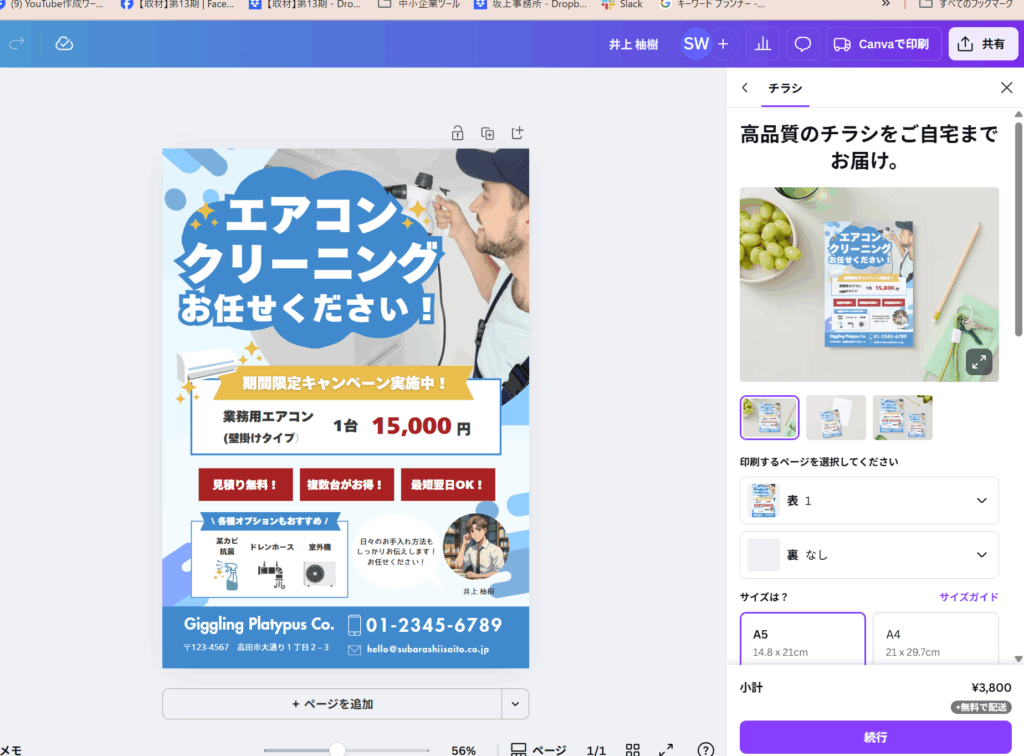Select the 01-2345-6789 phone number
Image resolution: width=1024 pixels, height=756 pixels.
click(434, 625)
